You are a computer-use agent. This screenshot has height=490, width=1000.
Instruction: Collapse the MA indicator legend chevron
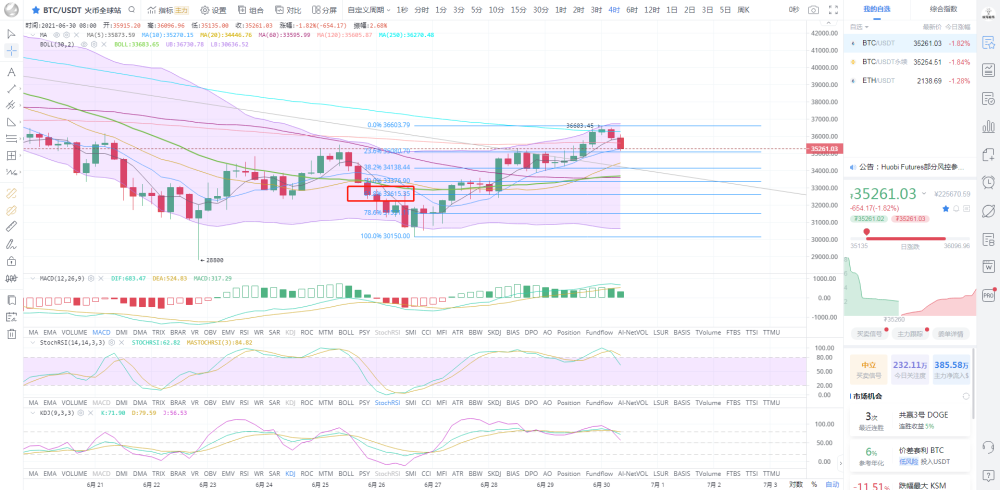33,34
